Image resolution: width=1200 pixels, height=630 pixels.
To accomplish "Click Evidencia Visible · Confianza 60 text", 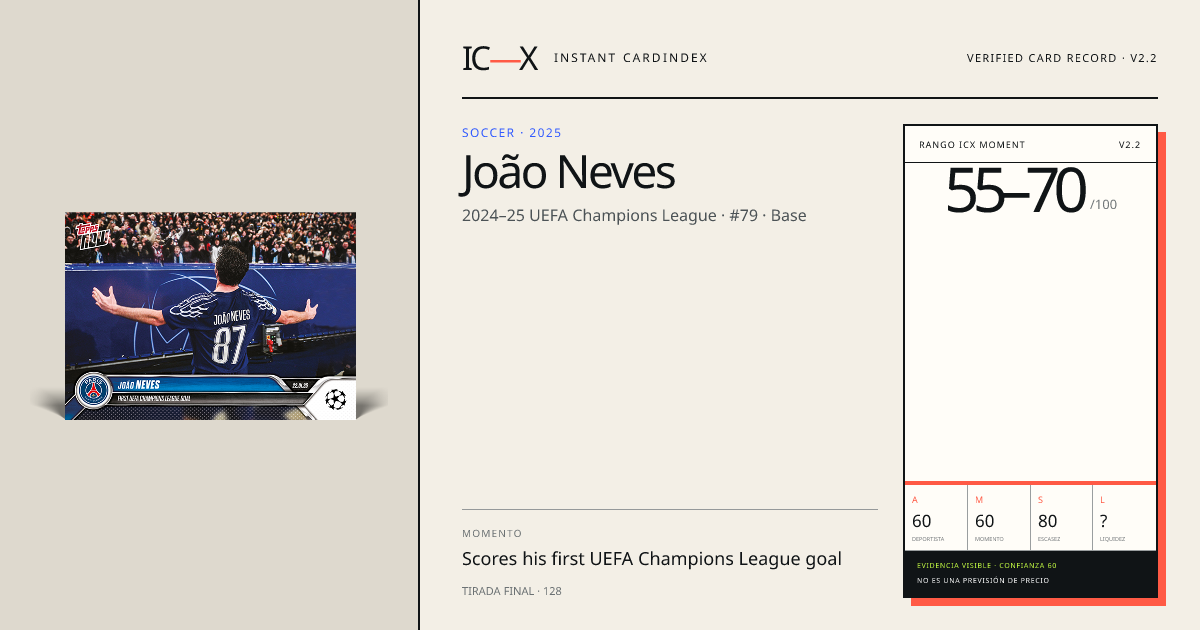I will click(987, 565).
